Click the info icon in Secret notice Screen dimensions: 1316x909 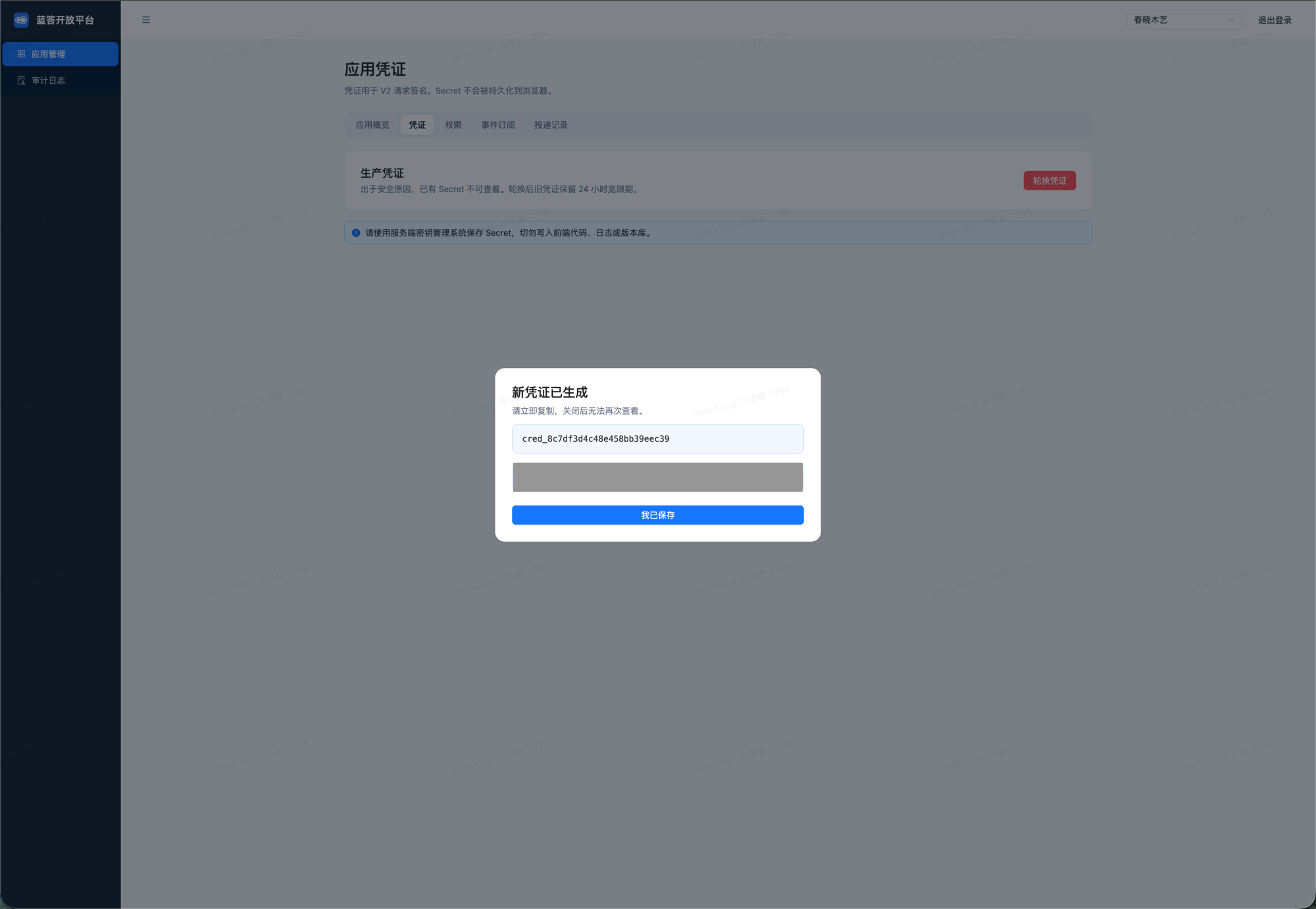click(356, 233)
